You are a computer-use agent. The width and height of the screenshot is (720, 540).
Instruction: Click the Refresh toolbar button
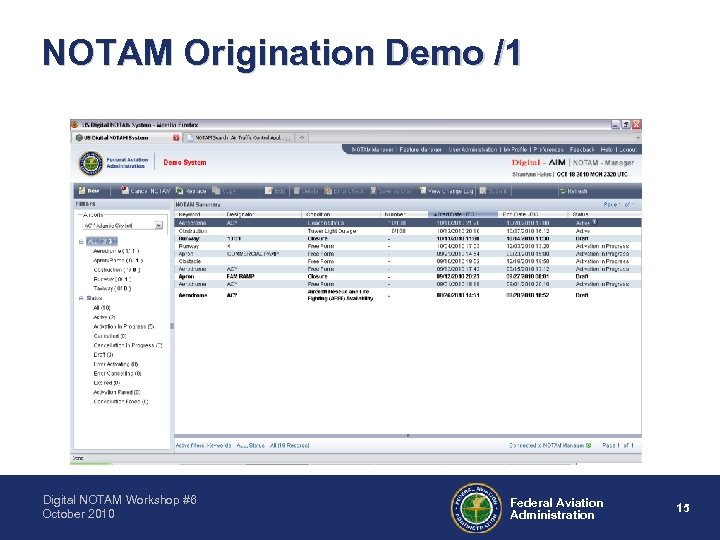tap(574, 191)
